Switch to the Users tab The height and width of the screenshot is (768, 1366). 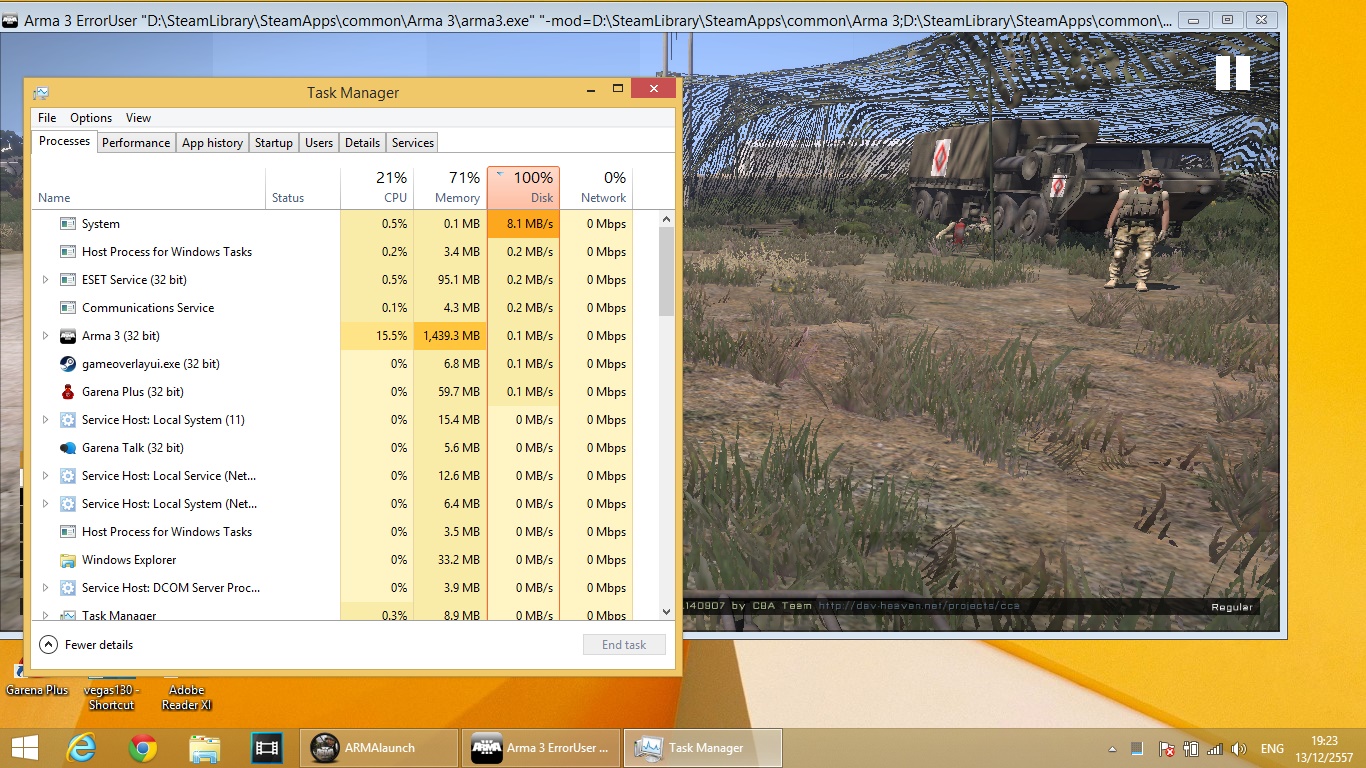319,143
